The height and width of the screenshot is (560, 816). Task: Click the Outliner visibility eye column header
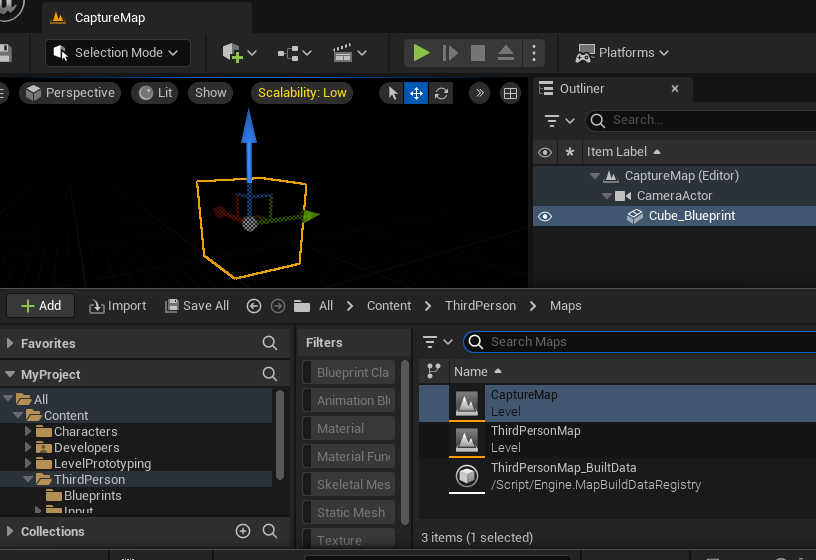click(x=545, y=152)
